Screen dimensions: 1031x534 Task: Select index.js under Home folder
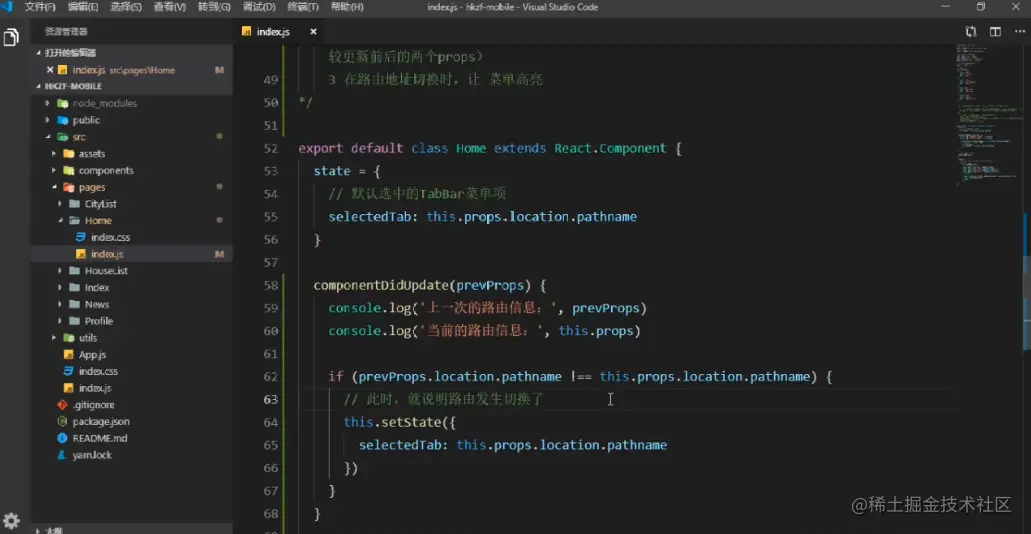[132, 255]
